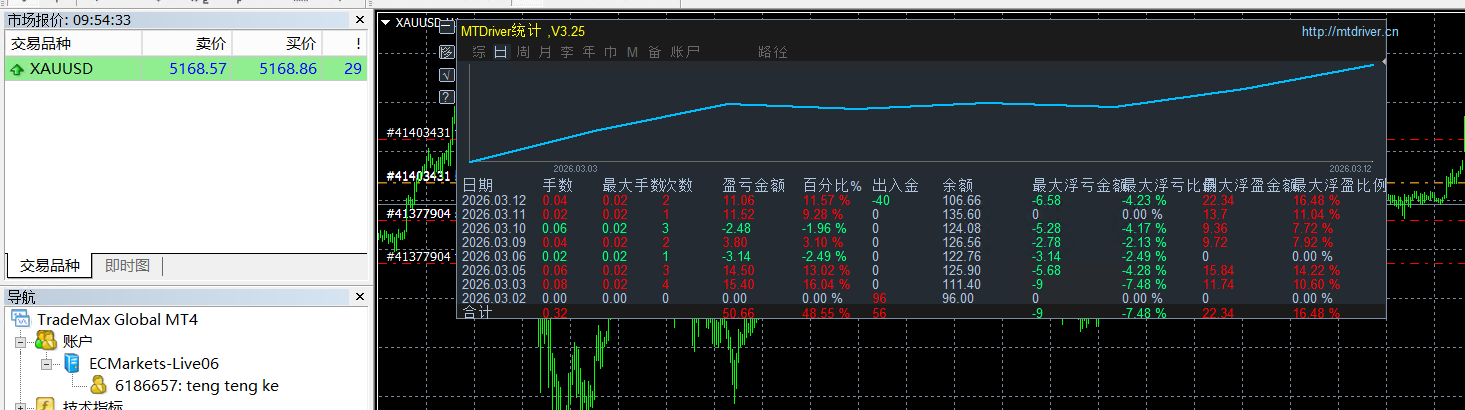Image resolution: width=1465 pixels, height=410 pixels.
Task: Switch to the 即时图 tick chart tab
Action: coord(127,265)
